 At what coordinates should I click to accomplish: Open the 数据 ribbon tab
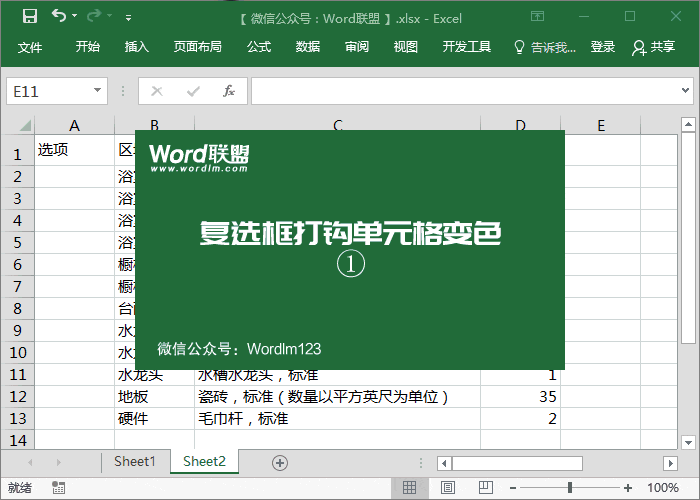[308, 47]
